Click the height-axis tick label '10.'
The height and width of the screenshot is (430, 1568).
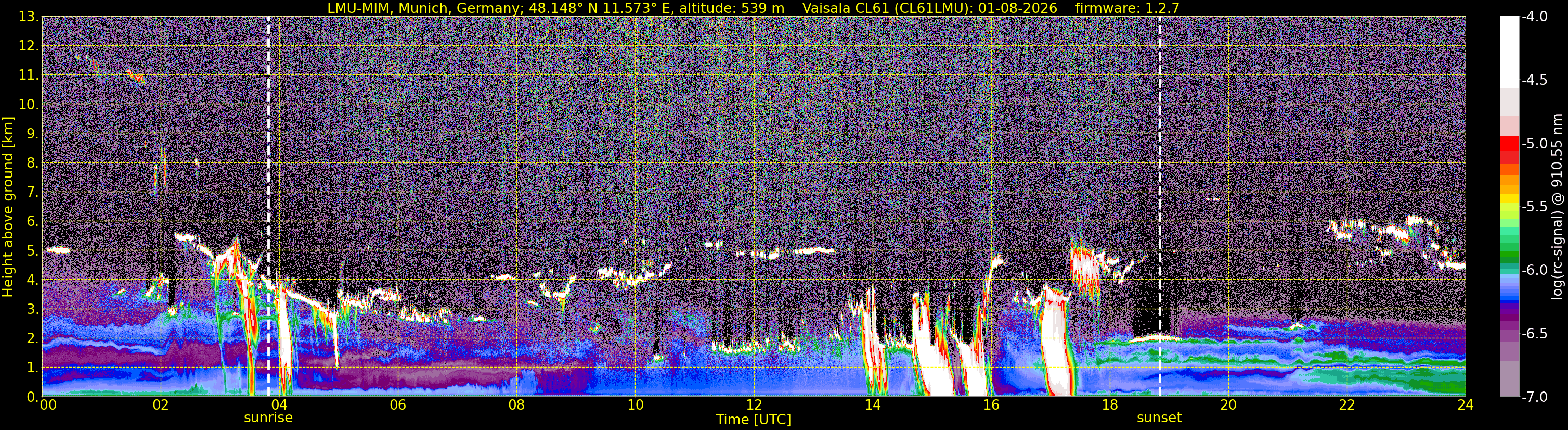pyautogui.click(x=29, y=105)
